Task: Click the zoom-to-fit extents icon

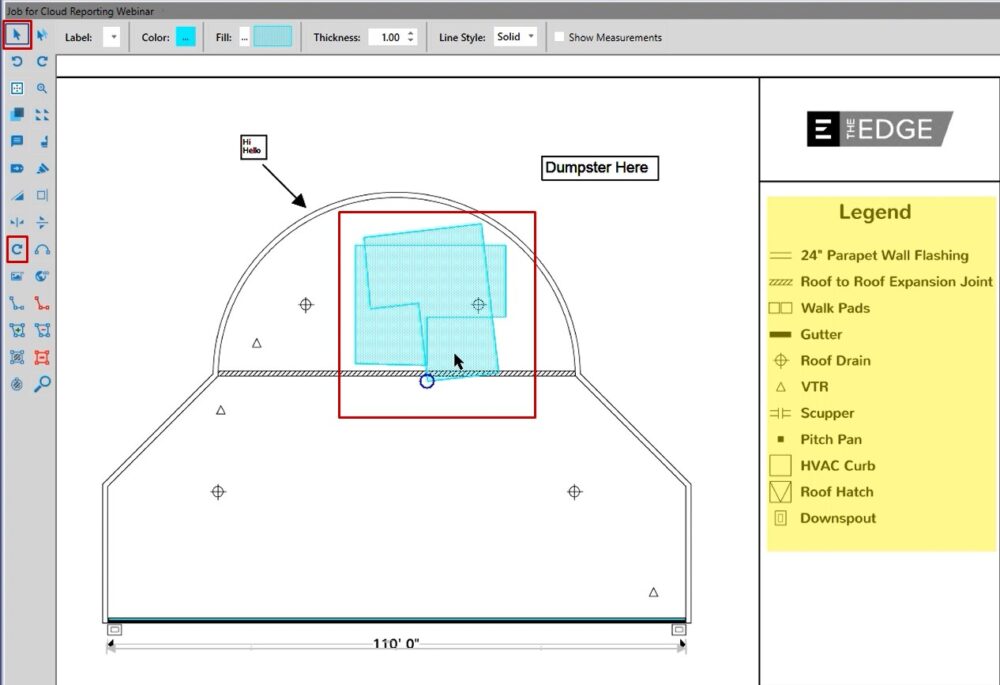Action: [x=17, y=89]
